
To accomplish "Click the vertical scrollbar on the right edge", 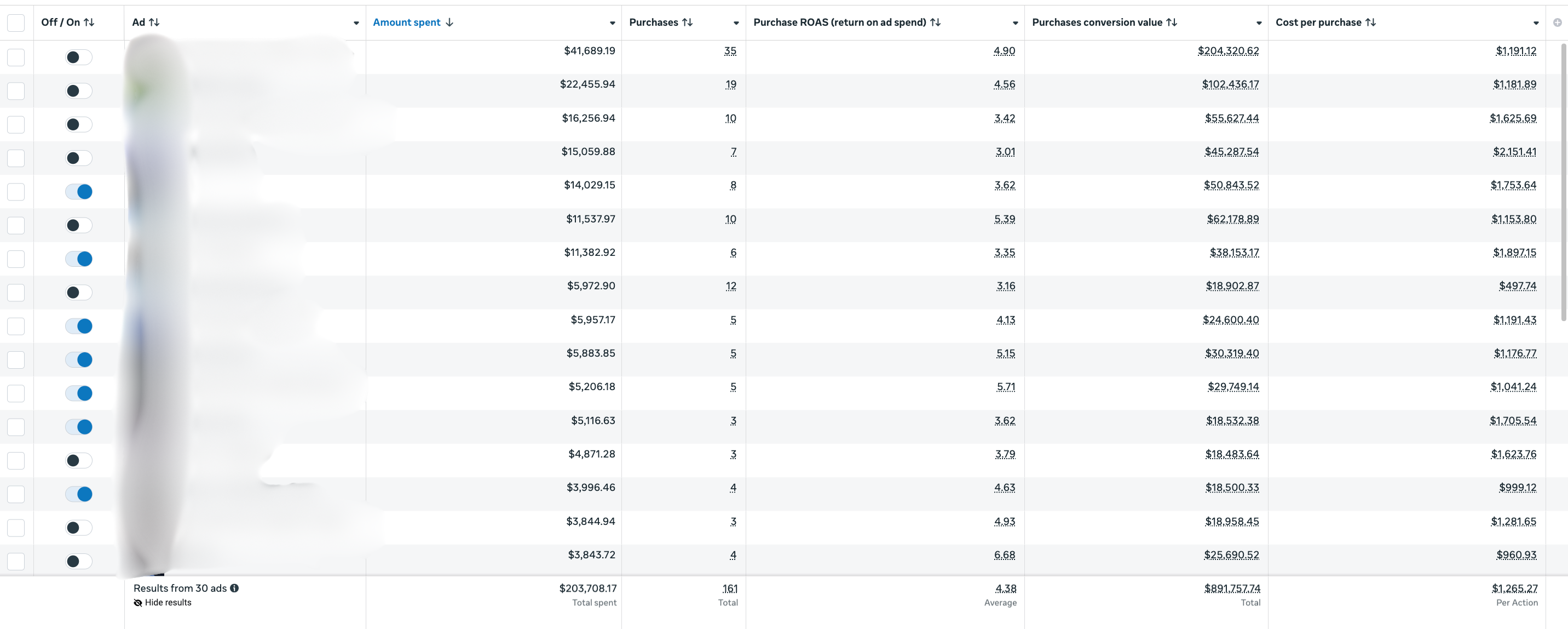I will pos(1563,182).
